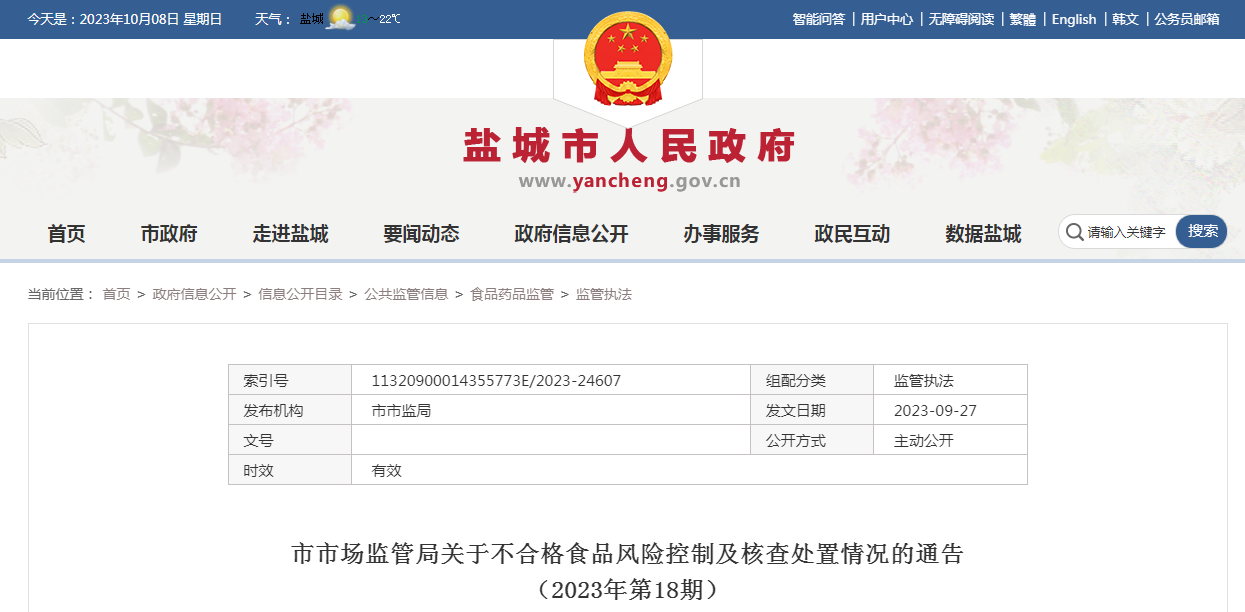The height and width of the screenshot is (612, 1245).
Task: Click the 盐城市人民政府 site title
Action: pyautogui.click(x=629, y=147)
